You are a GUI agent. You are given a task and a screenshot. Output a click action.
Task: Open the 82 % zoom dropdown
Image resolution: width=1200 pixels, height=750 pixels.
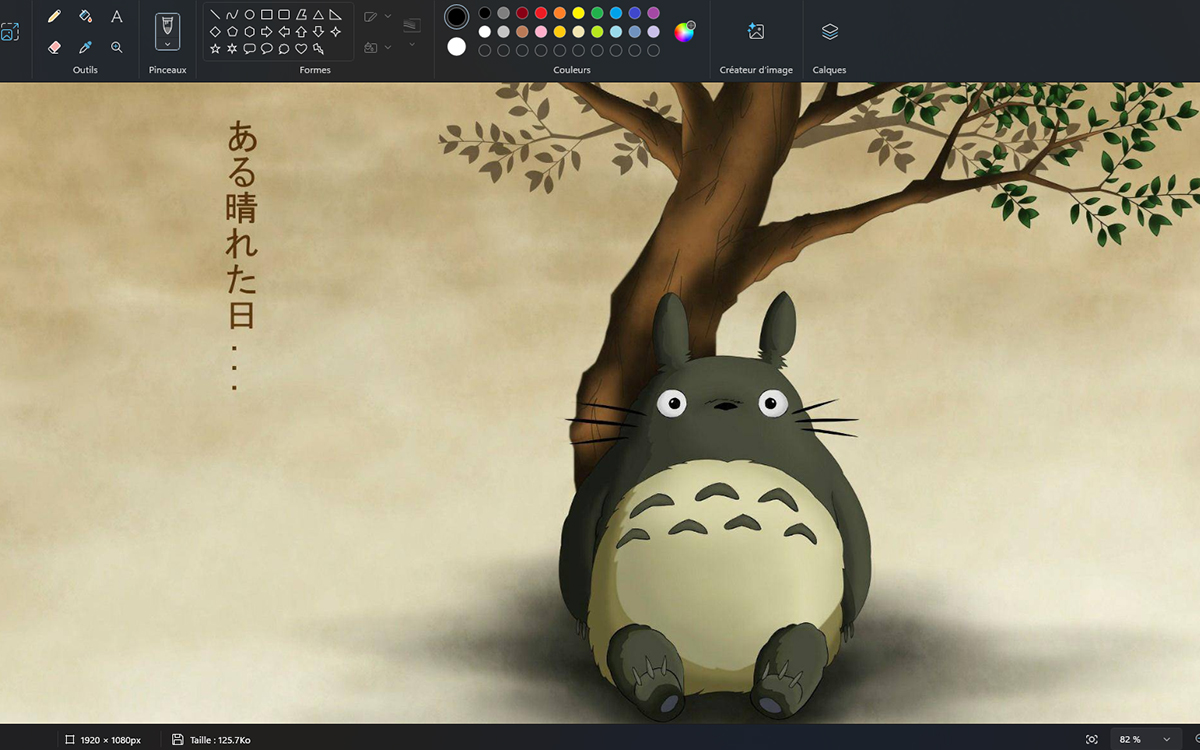tap(1144, 739)
